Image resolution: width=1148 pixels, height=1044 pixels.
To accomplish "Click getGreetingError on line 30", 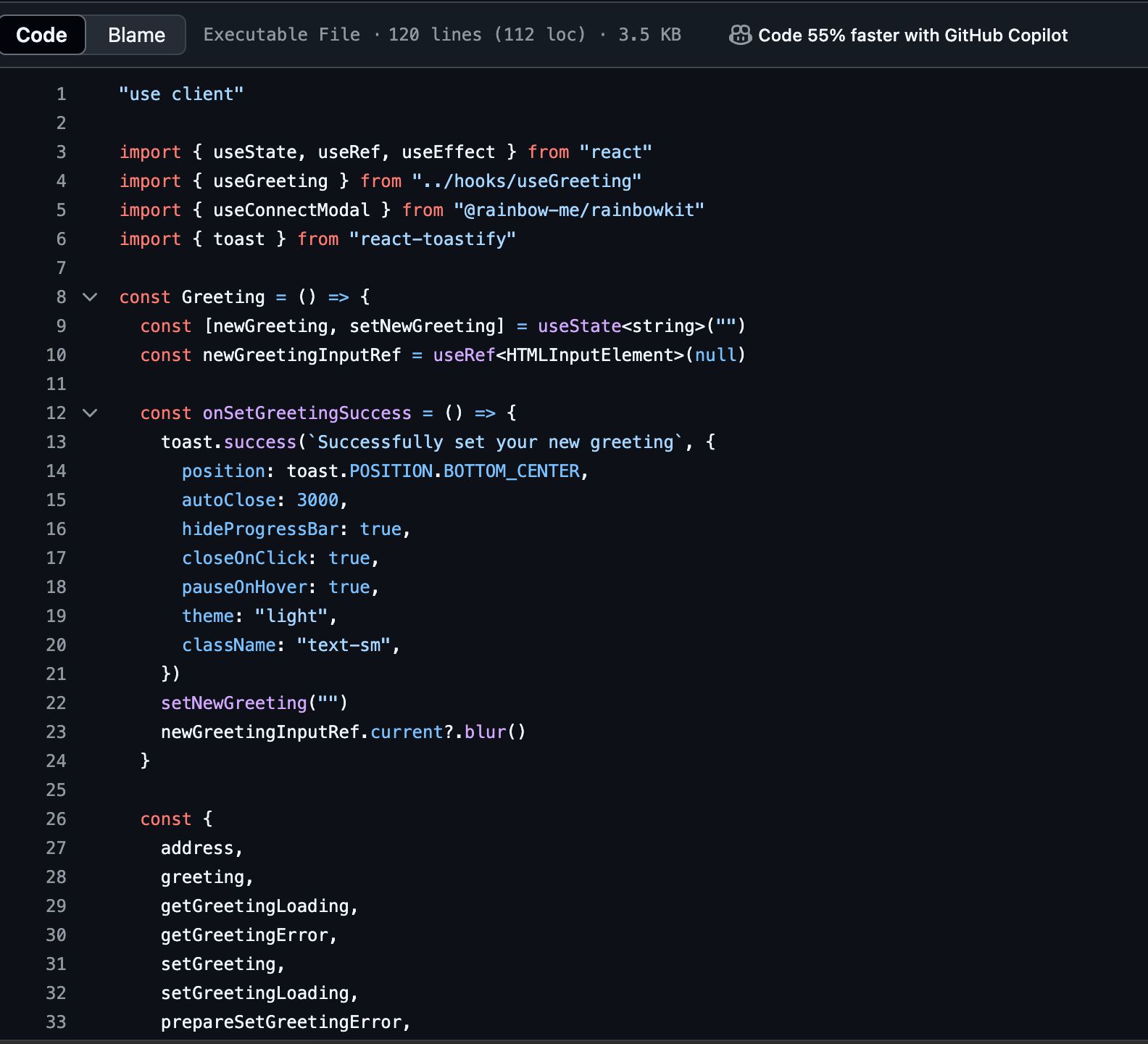I will click(x=244, y=935).
